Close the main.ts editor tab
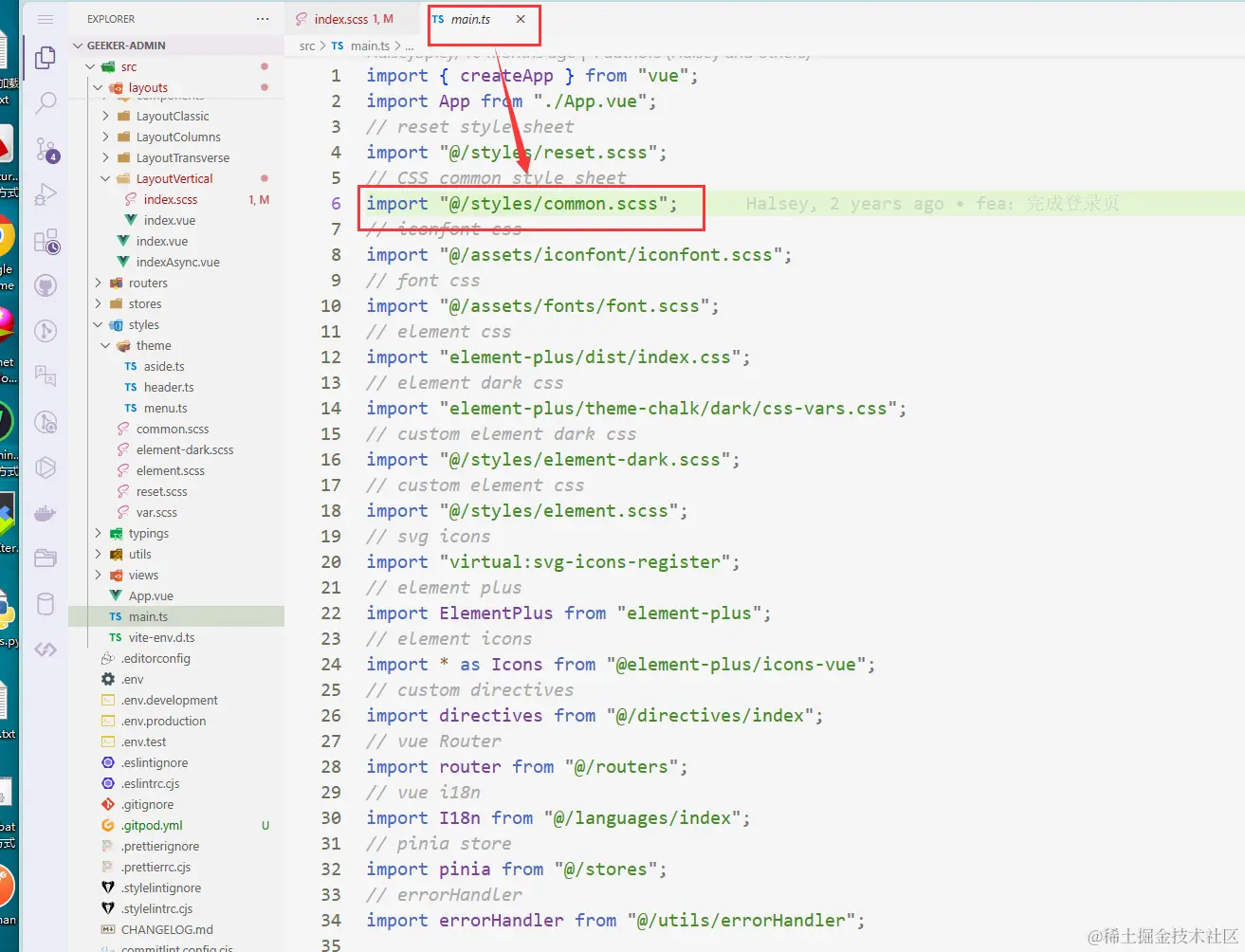 (x=521, y=19)
